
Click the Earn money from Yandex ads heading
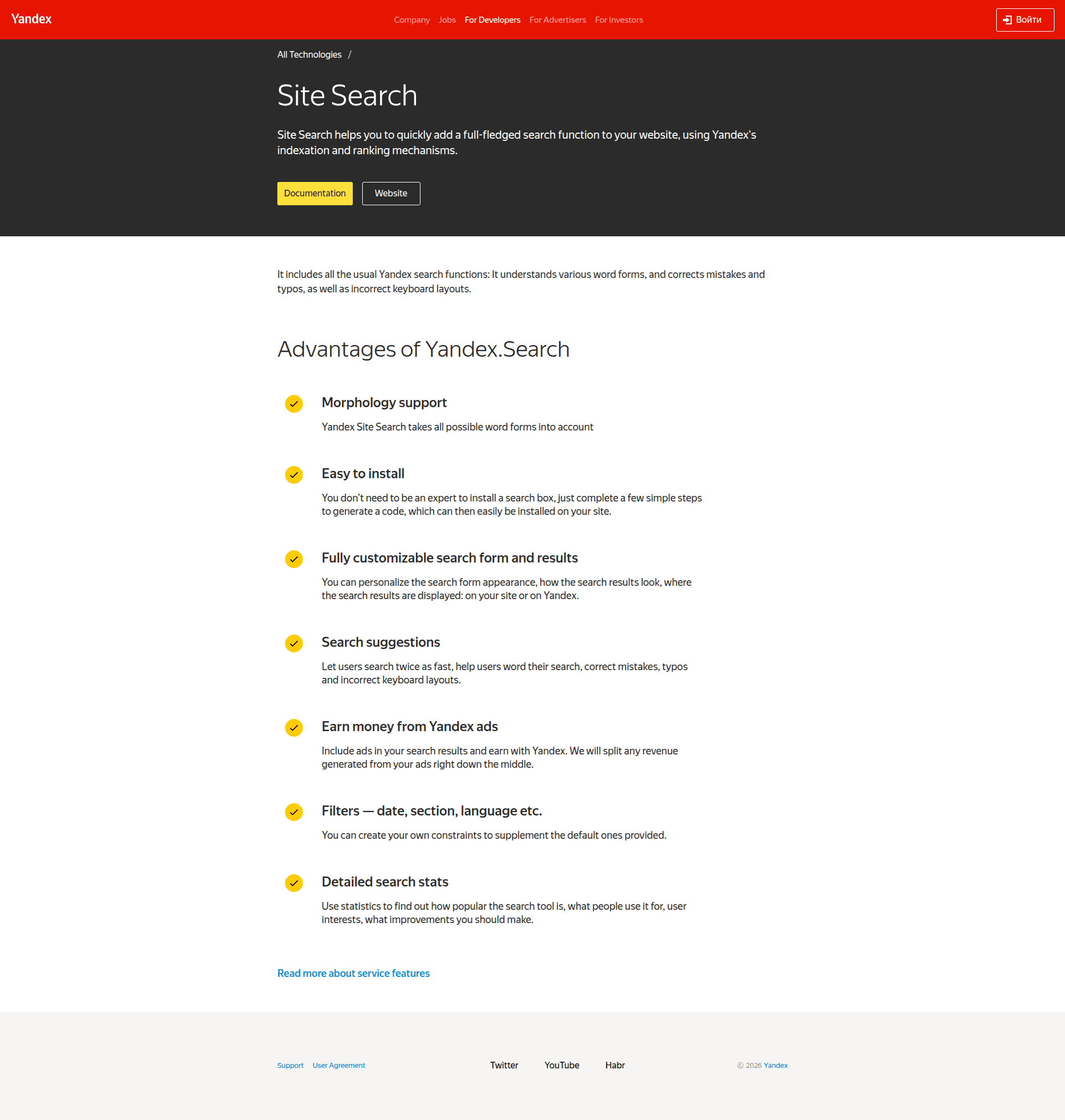[409, 726]
